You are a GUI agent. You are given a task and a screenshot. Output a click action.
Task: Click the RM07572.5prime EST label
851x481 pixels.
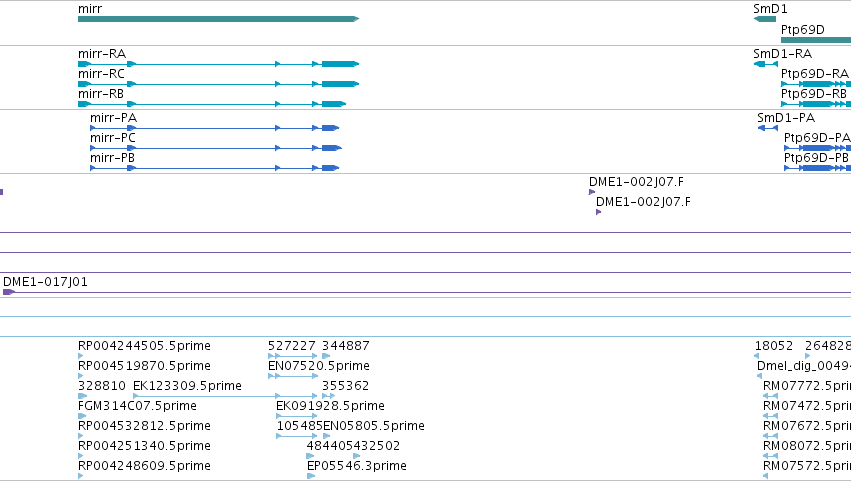coord(807,466)
